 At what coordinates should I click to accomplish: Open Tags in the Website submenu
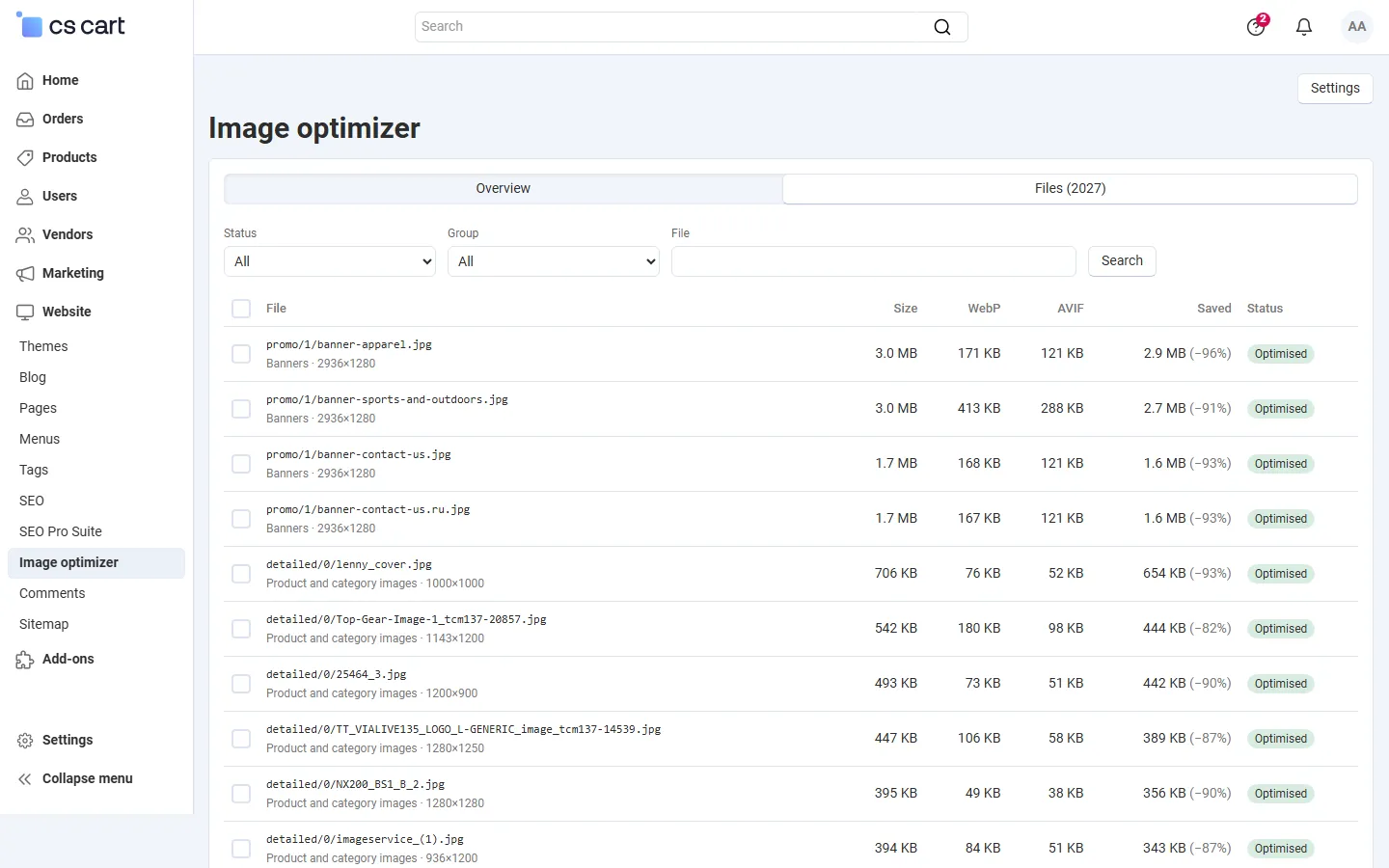(x=34, y=470)
